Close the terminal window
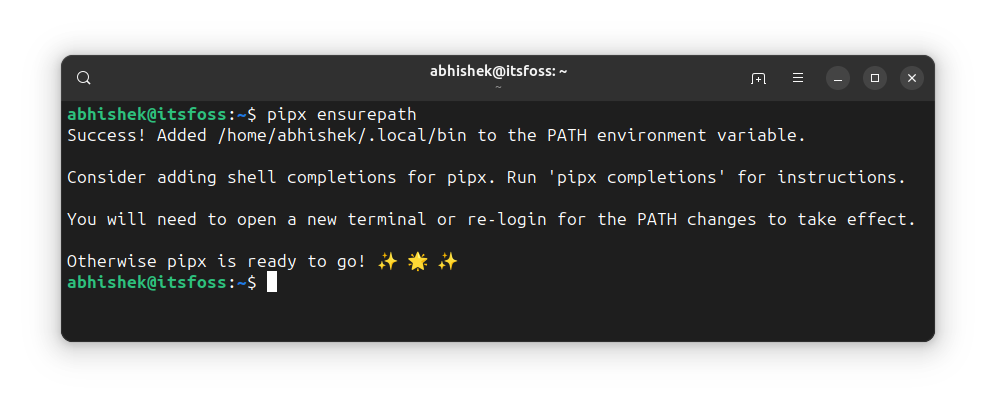 (x=912, y=78)
